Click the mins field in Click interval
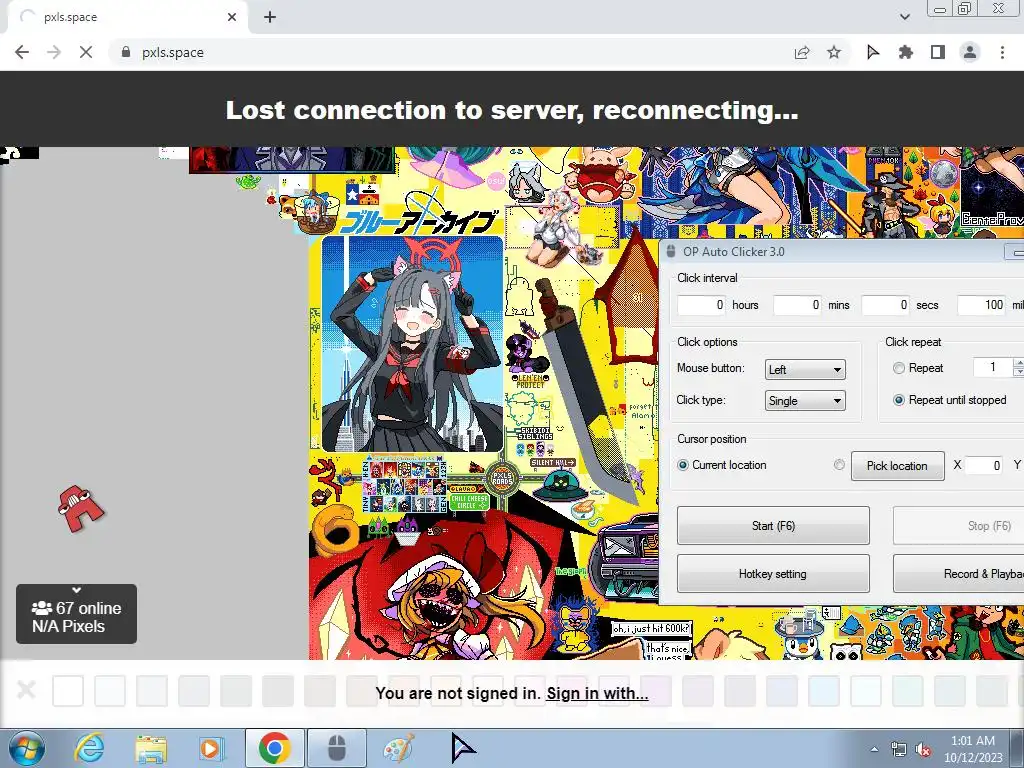Image resolution: width=1024 pixels, height=768 pixels. click(x=797, y=305)
